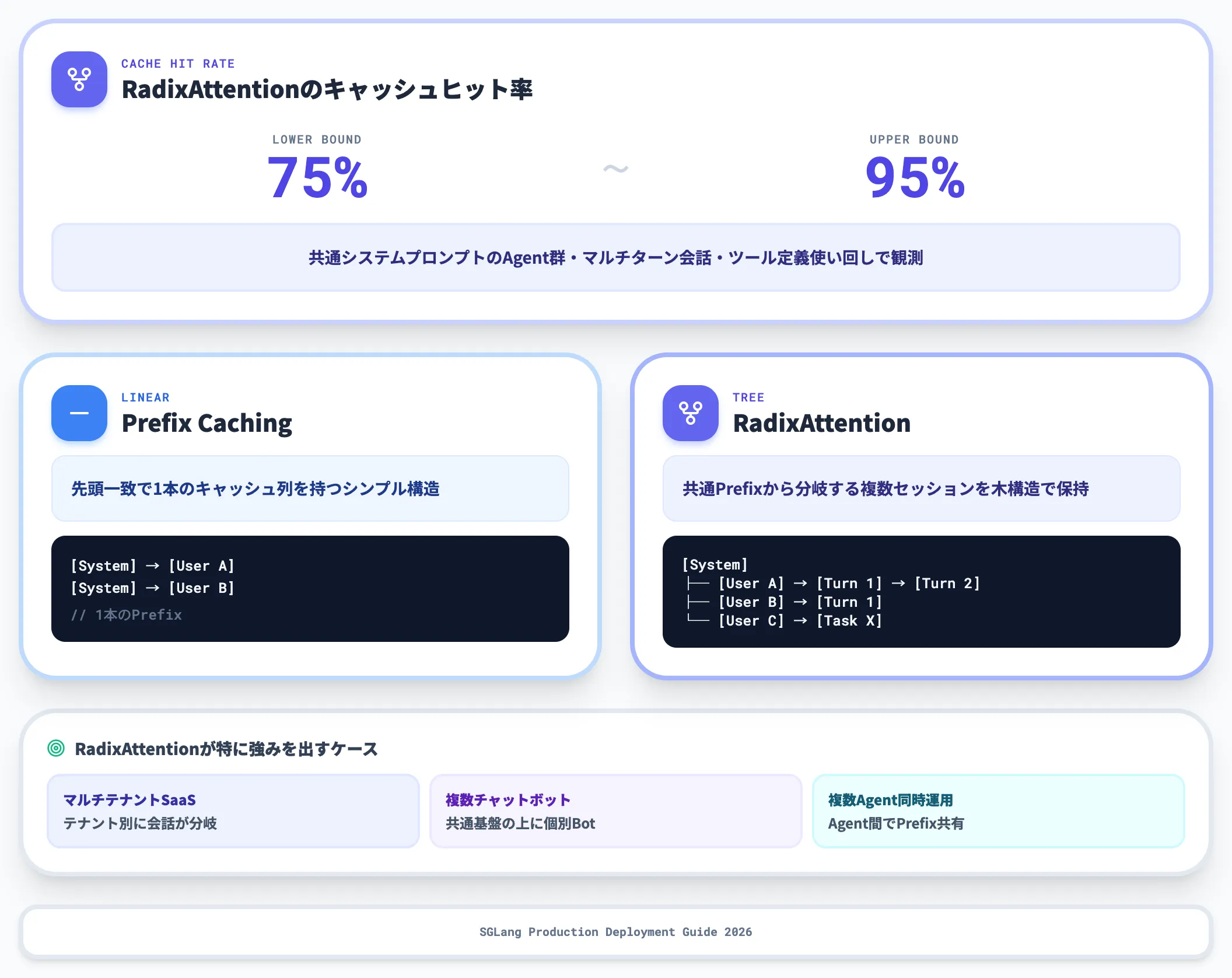The image size is (1232, 978).
Task: Click the マルチテナントSaaS card title
Action: 129,800
